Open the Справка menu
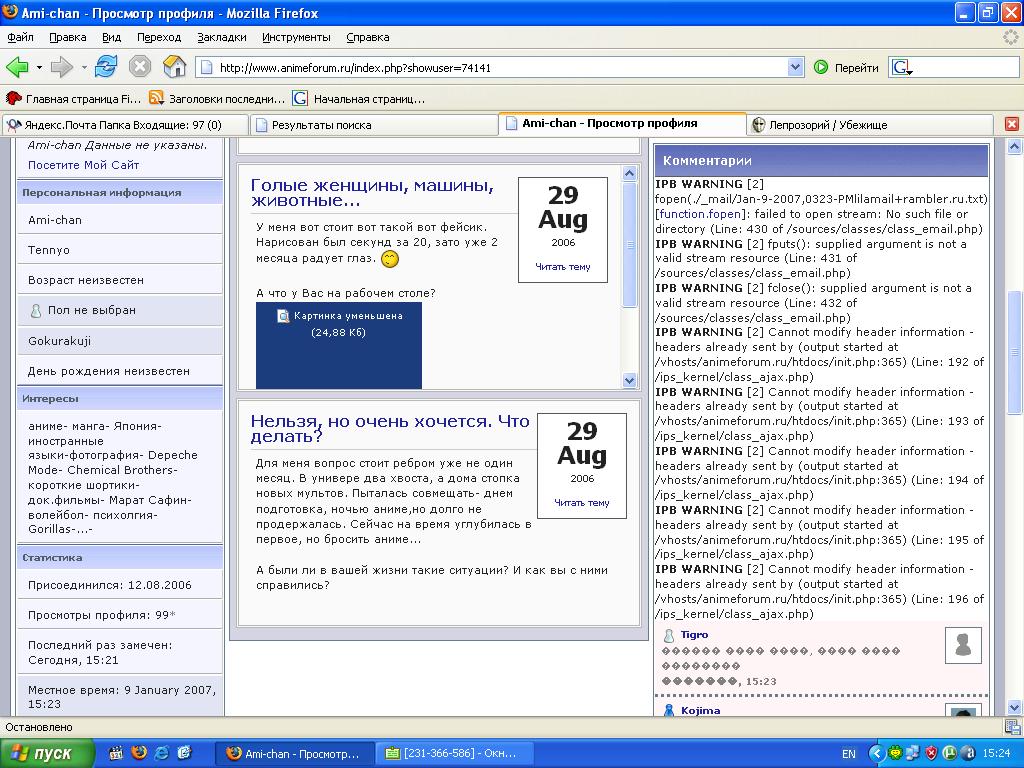The image size is (1024, 768). pyautogui.click(x=368, y=37)
